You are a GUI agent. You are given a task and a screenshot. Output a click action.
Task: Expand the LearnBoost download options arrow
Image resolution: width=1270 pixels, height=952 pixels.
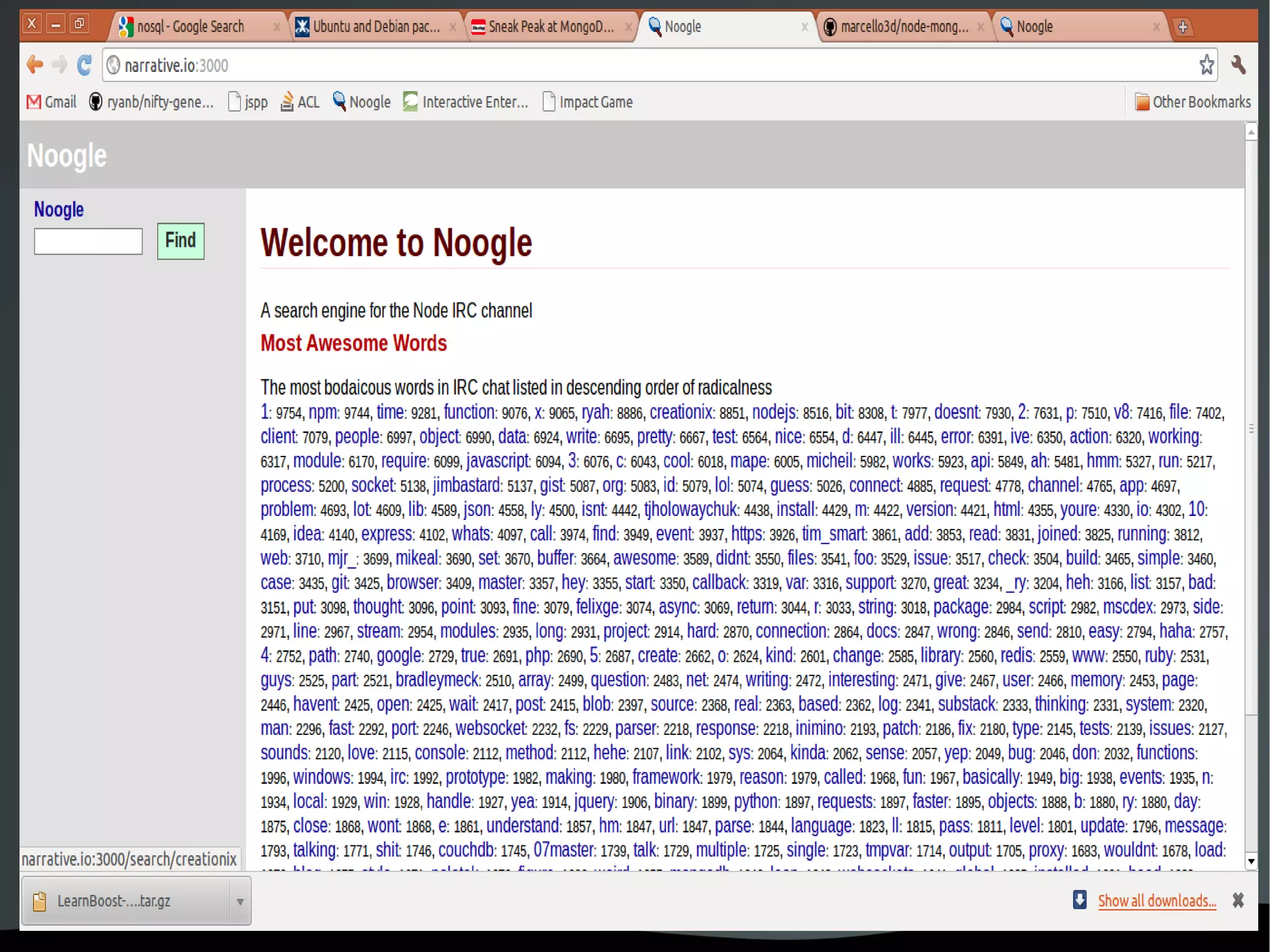click(x=240, y=901)
